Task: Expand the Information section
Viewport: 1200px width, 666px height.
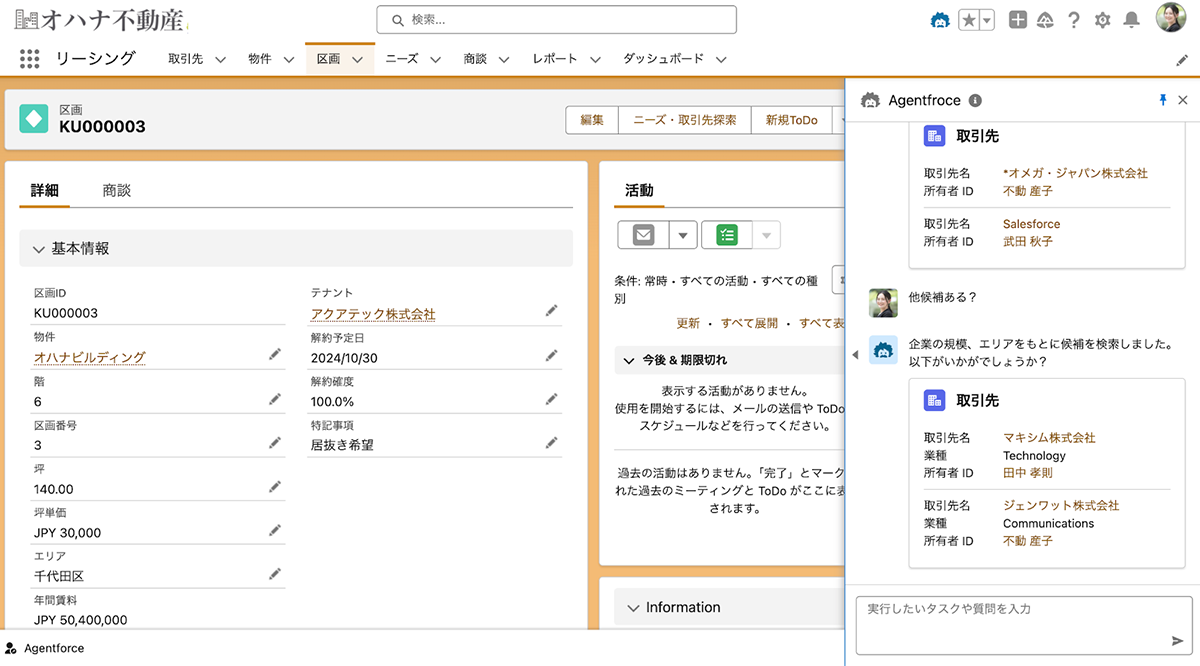Action: pyautogui.click(x=632, y=607)
